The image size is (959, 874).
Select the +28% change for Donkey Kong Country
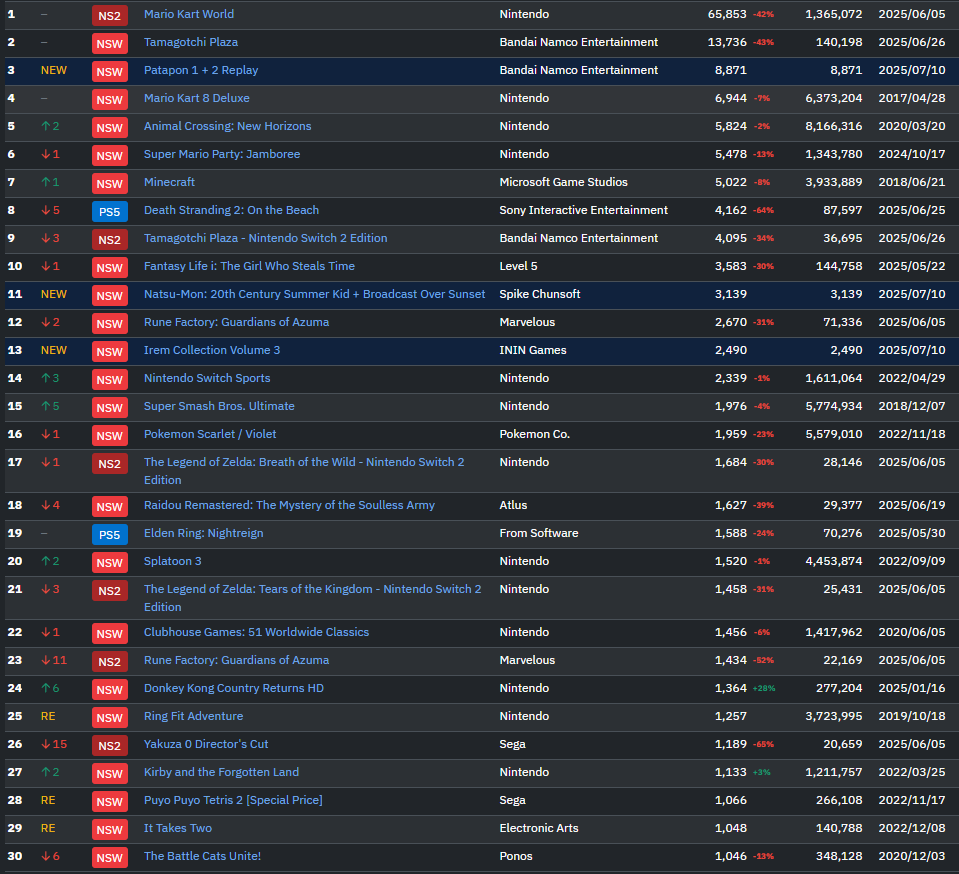(764, 689)
